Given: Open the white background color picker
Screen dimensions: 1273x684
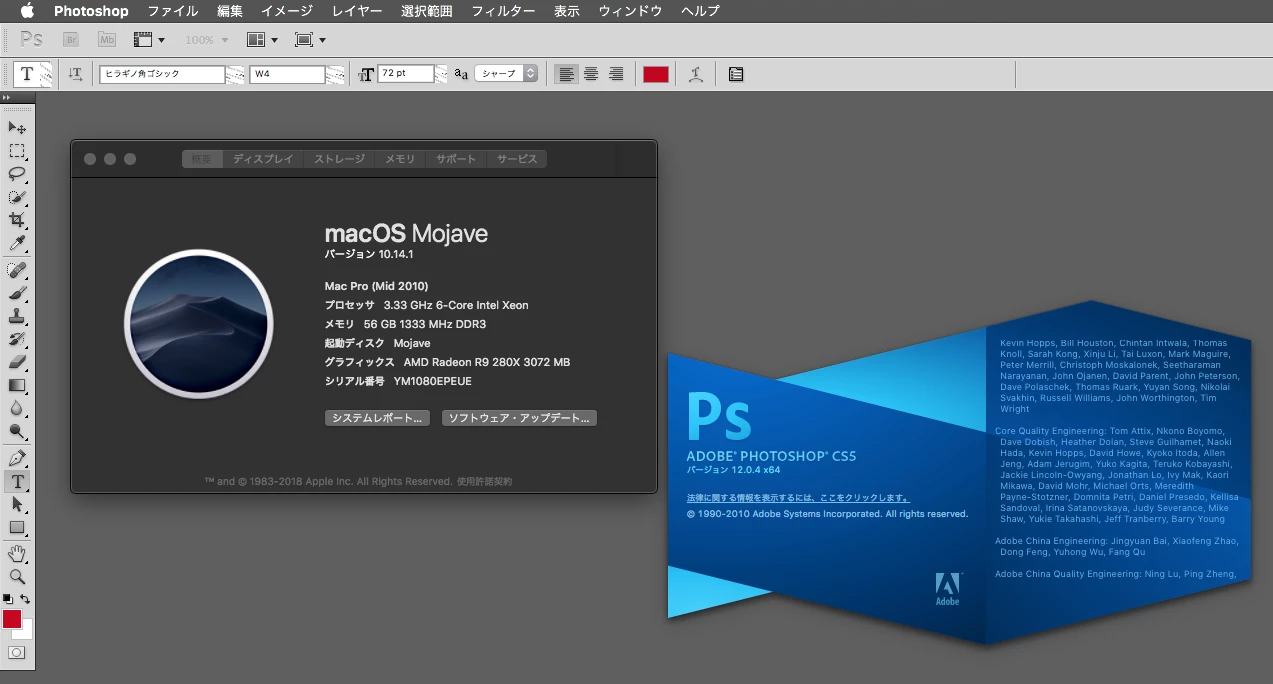Looking at the screenshot, I should (27, 633).
